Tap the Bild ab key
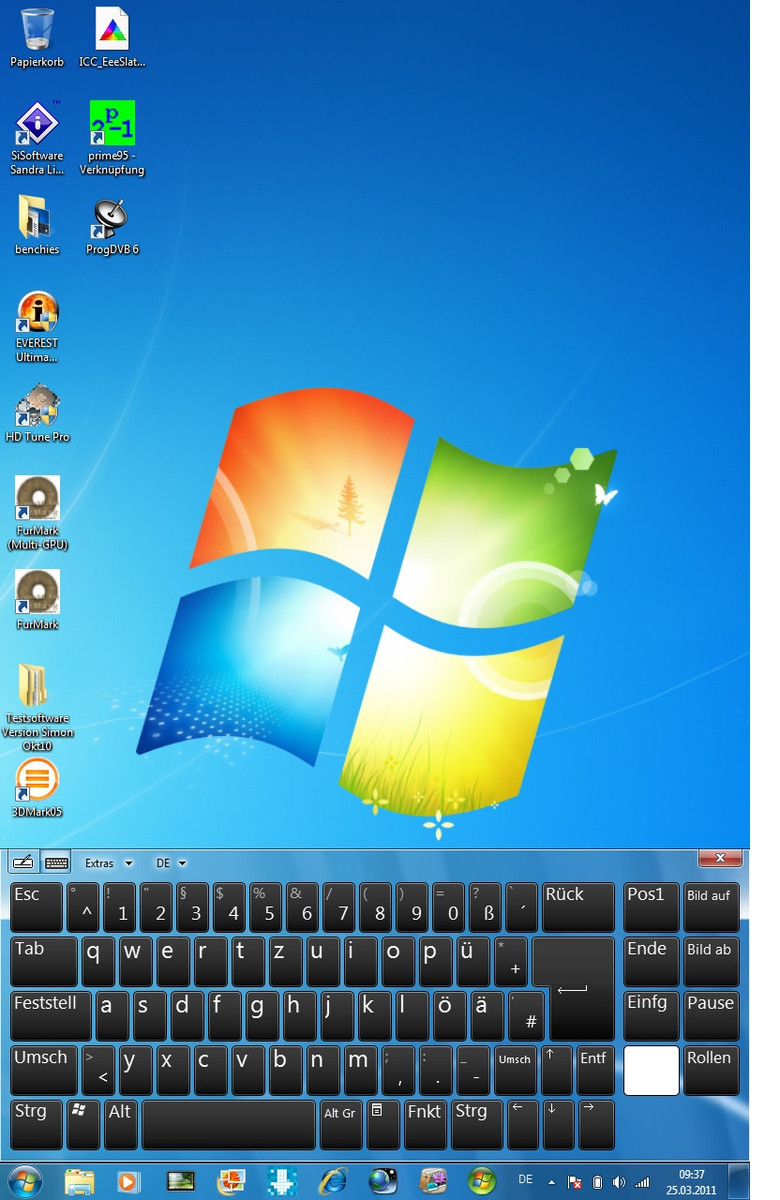This screenshot has height=1200, width=780. [x=711, y=962]
